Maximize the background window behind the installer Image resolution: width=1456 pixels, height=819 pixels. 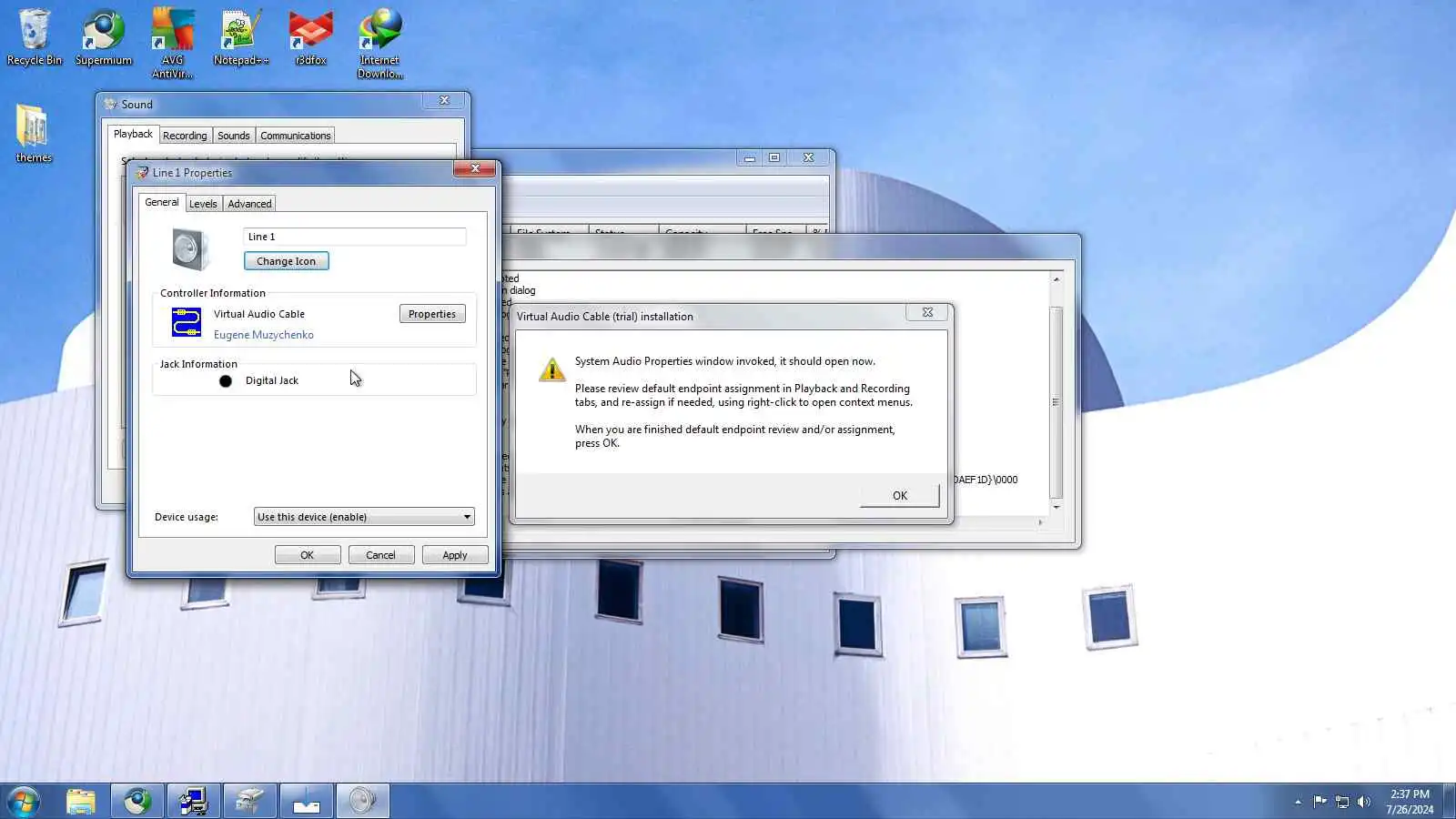click(x=774, y=158)
